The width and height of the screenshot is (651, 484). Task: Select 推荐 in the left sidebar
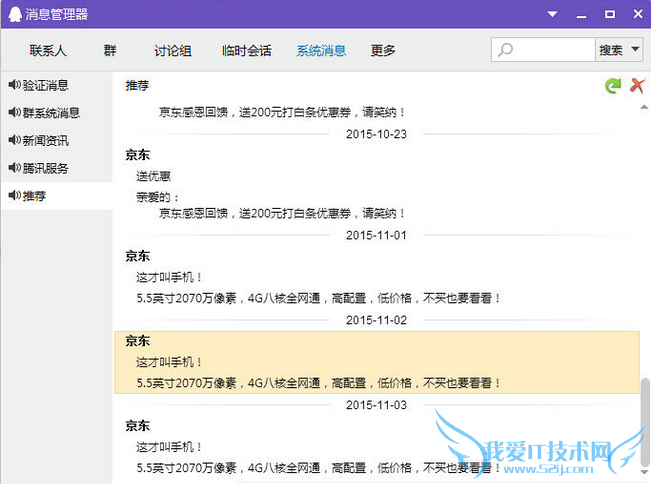pos(34,196)
